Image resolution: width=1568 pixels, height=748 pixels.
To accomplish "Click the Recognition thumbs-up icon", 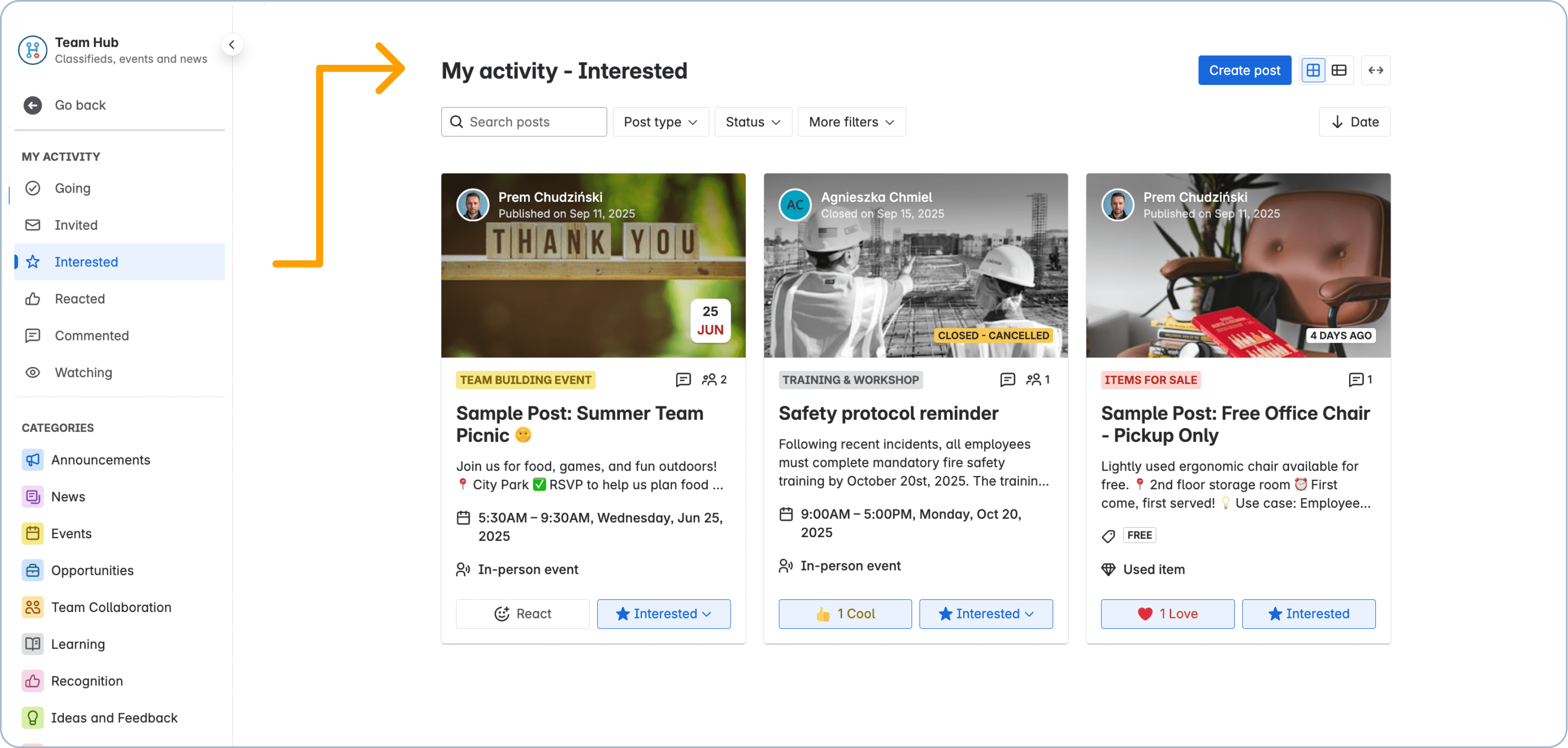I will click(32, 681).
